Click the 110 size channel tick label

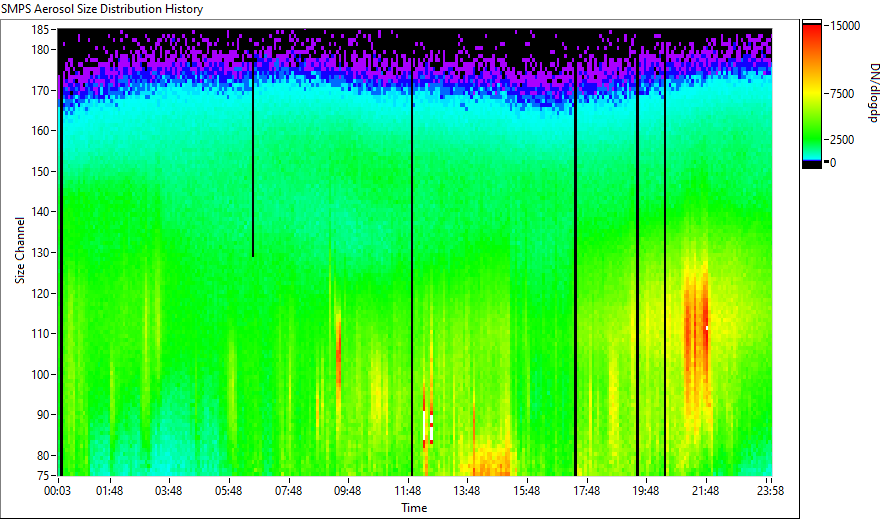(x=41, y=334)
